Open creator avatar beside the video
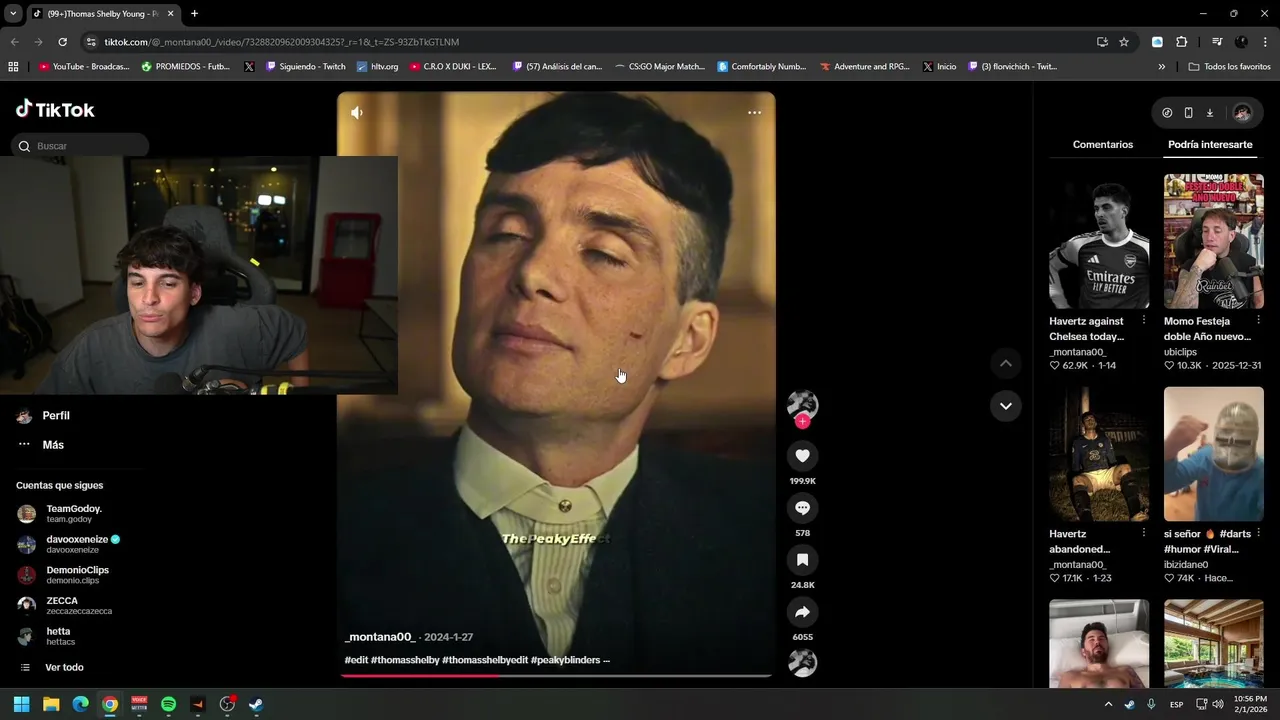Screen dimensions: 1280x720 [802, 404]
